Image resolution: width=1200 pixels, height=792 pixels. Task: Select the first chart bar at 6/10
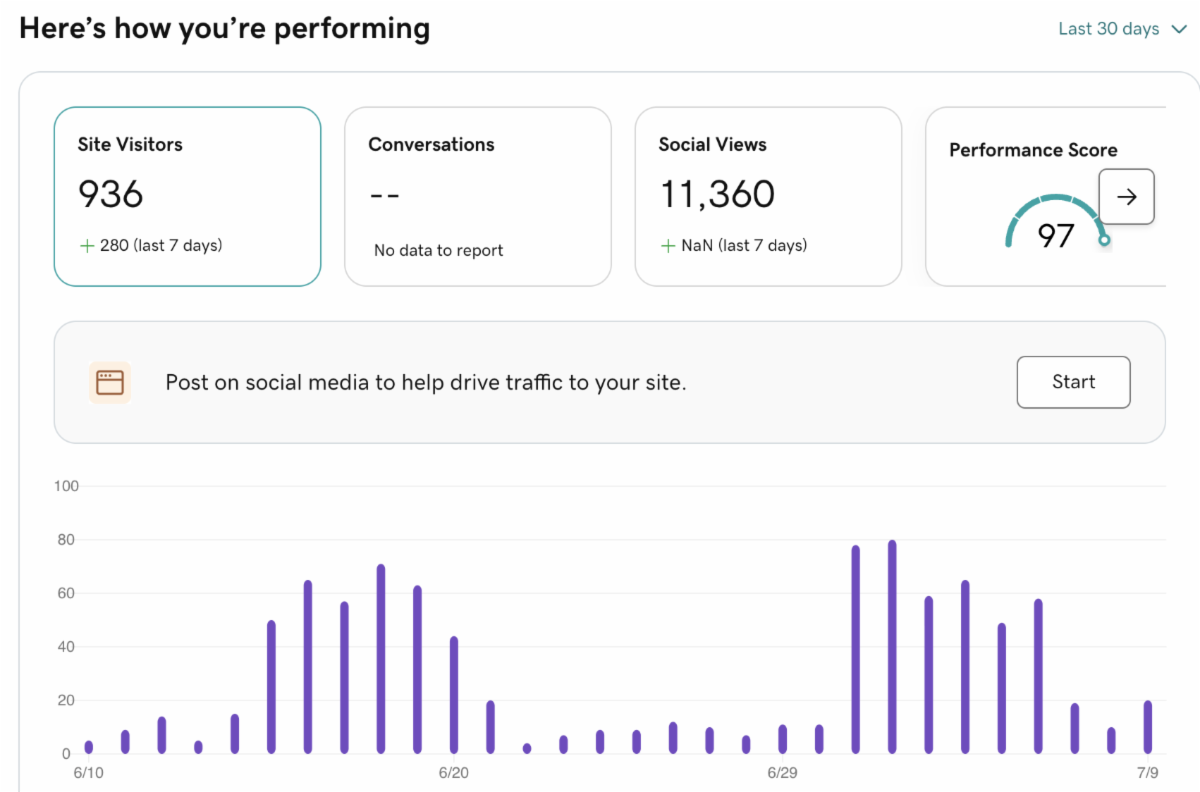pos(89,746)
